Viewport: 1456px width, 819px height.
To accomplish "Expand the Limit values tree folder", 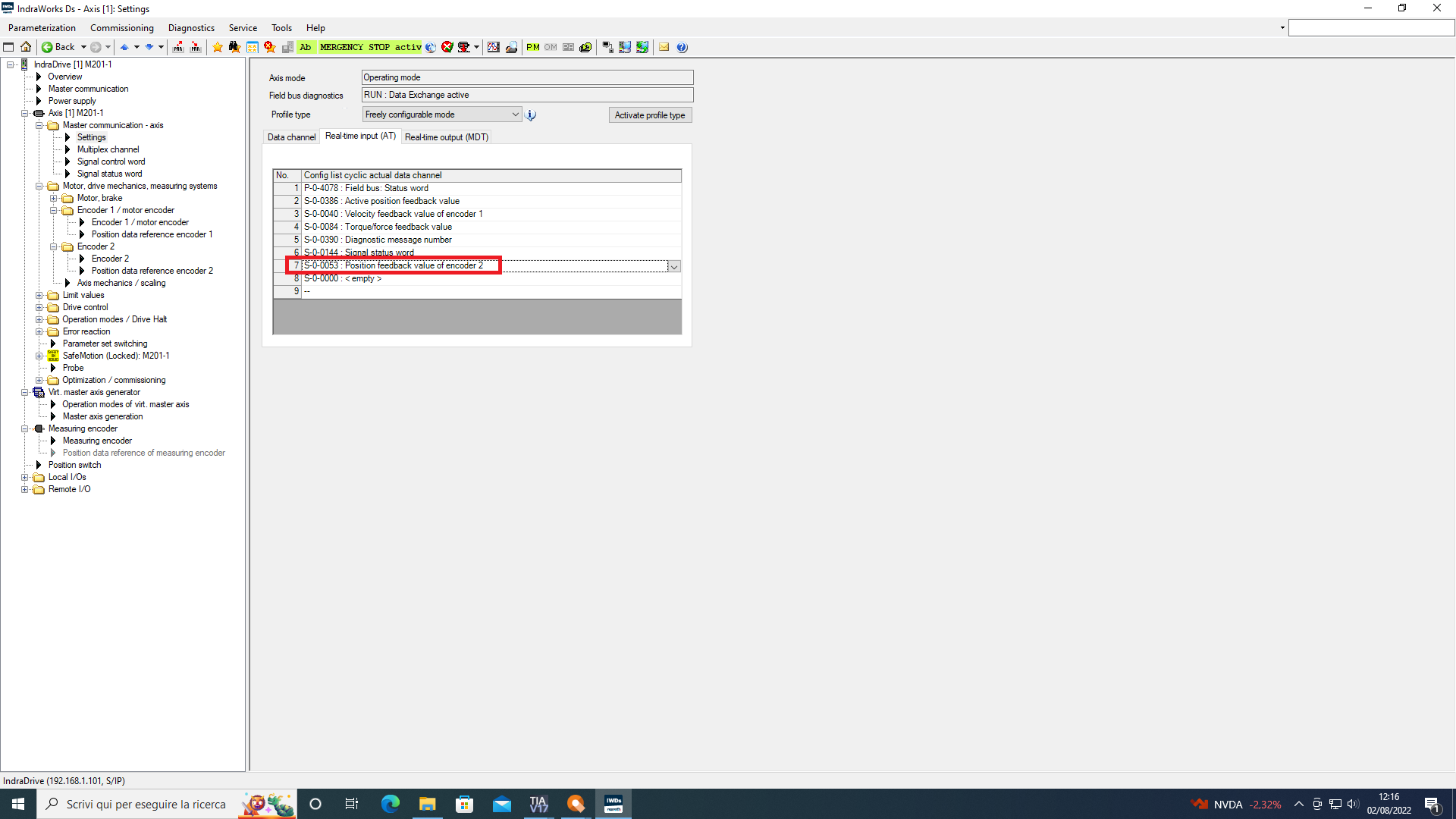I will coord(39,295).
